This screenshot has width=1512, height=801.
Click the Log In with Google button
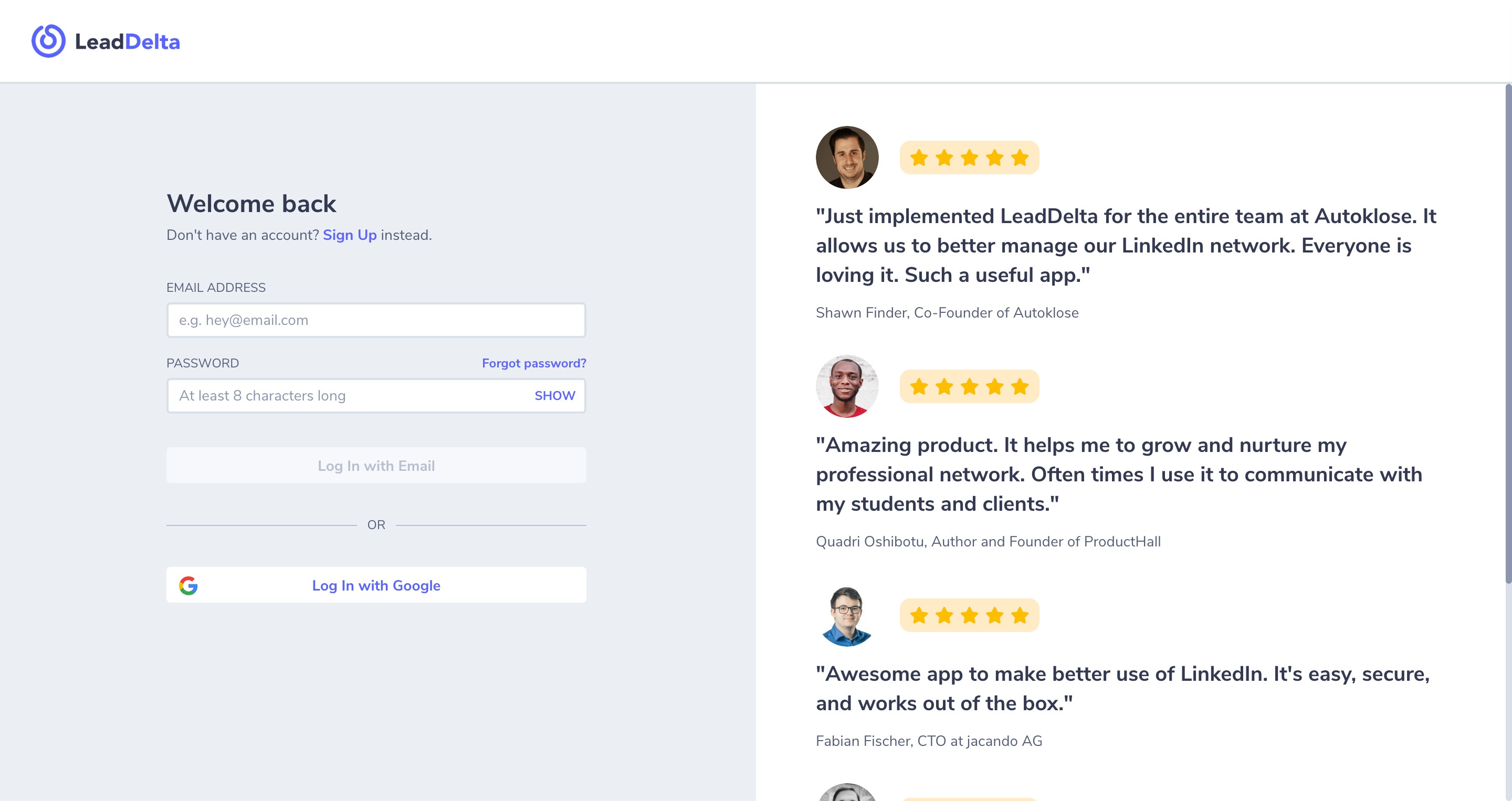(376, 585)
